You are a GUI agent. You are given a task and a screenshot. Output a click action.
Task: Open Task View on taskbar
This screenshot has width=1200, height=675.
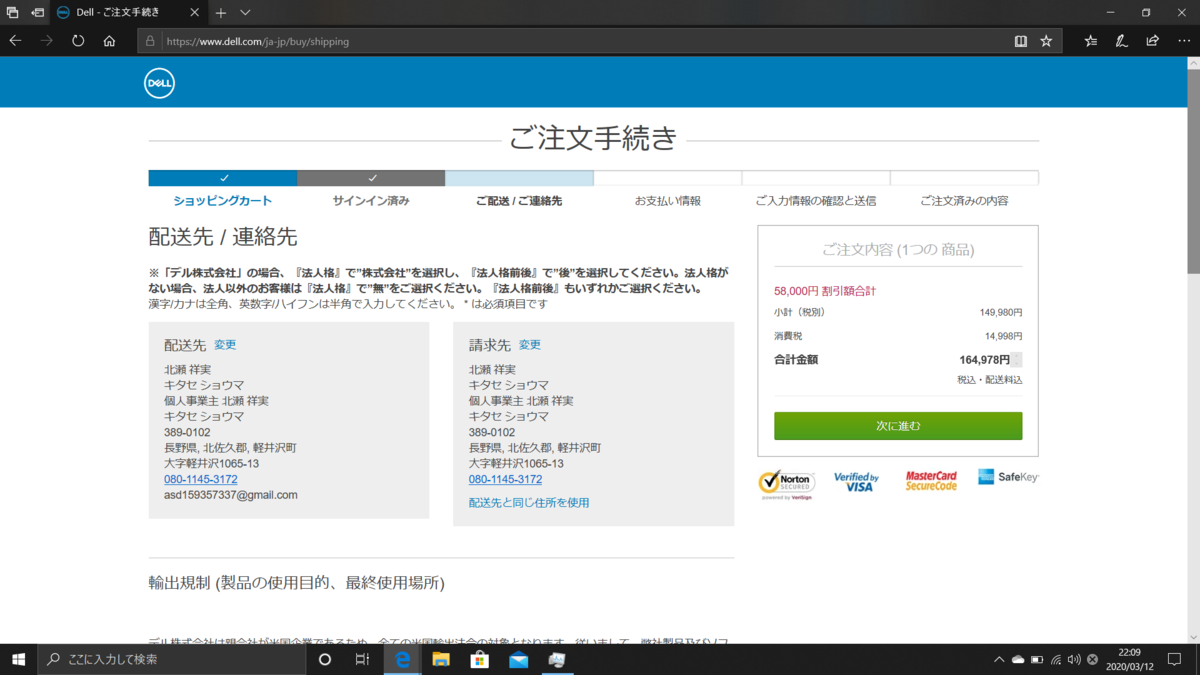(363, 659)
